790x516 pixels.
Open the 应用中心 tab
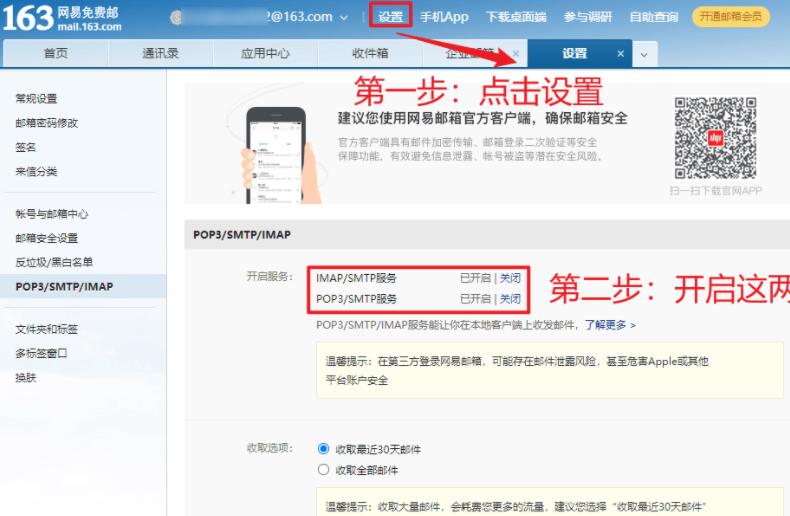pos(266,53)
